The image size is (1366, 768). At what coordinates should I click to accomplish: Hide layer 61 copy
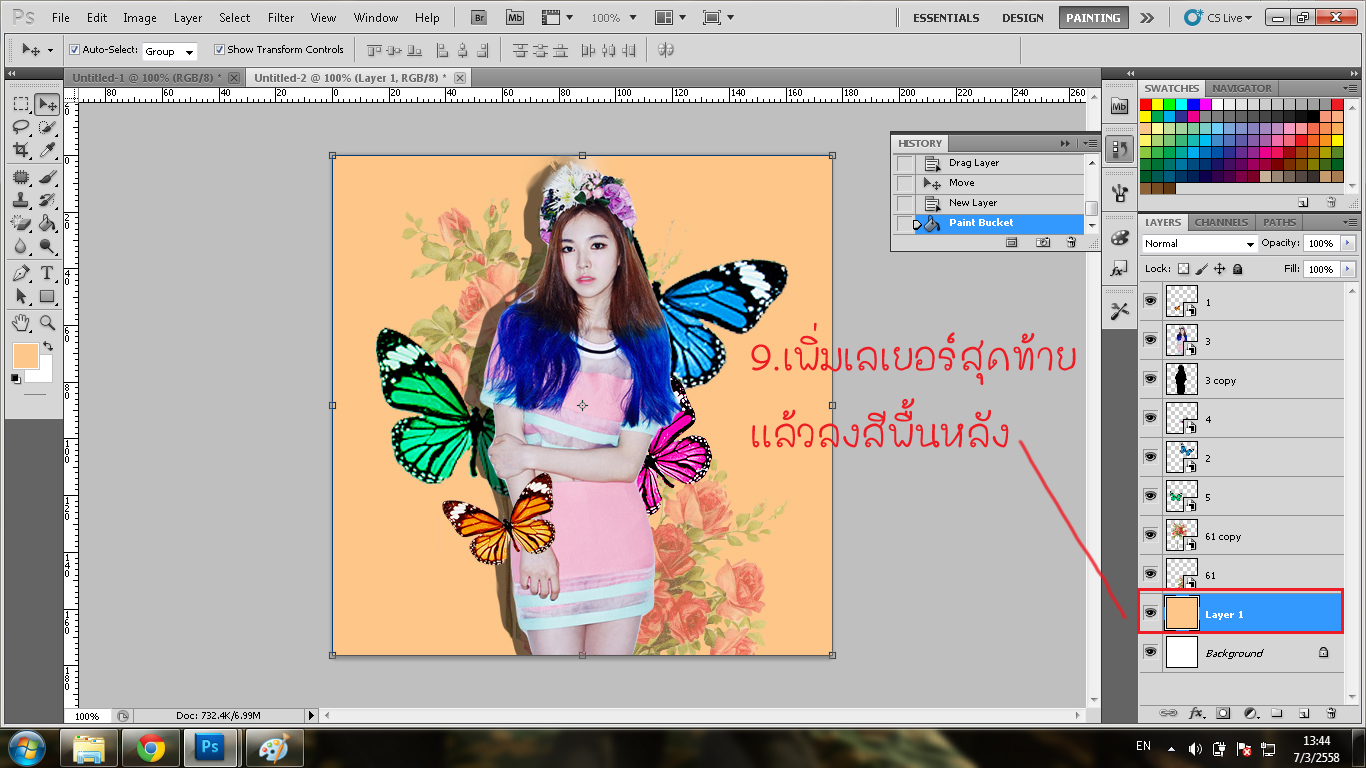[1150, 535]
